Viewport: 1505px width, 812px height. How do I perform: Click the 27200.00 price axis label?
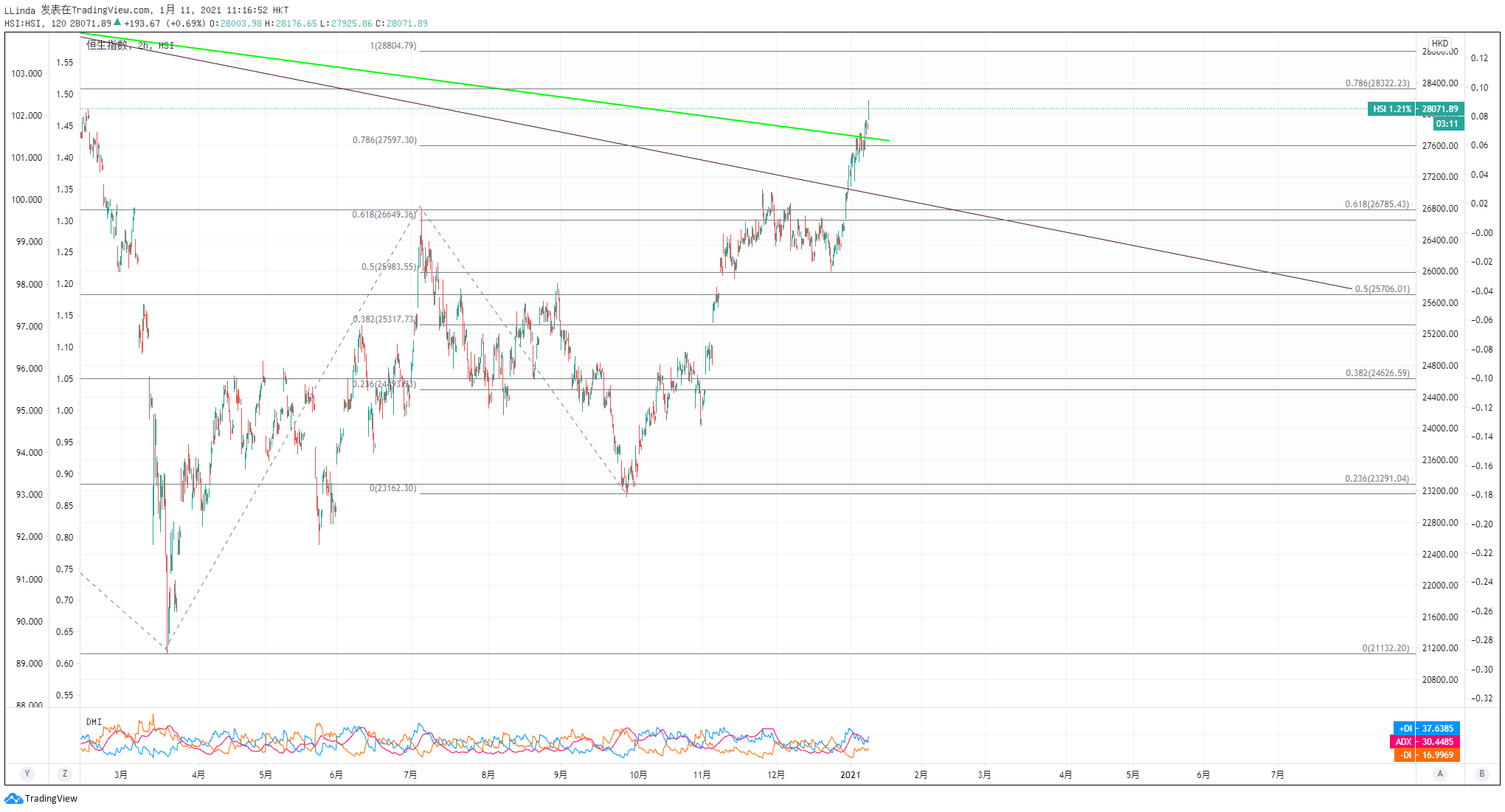coord(1440,177)
